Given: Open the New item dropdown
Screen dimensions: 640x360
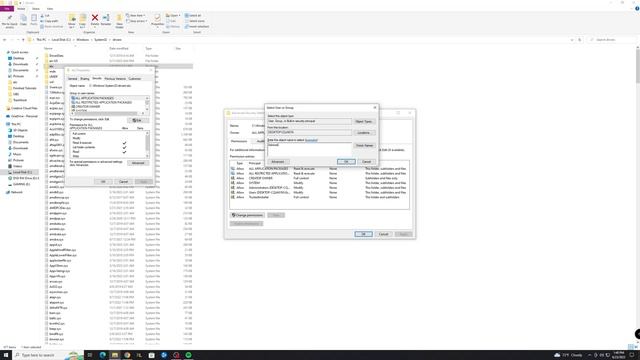Looking at the screenshot, I should 136,16.
